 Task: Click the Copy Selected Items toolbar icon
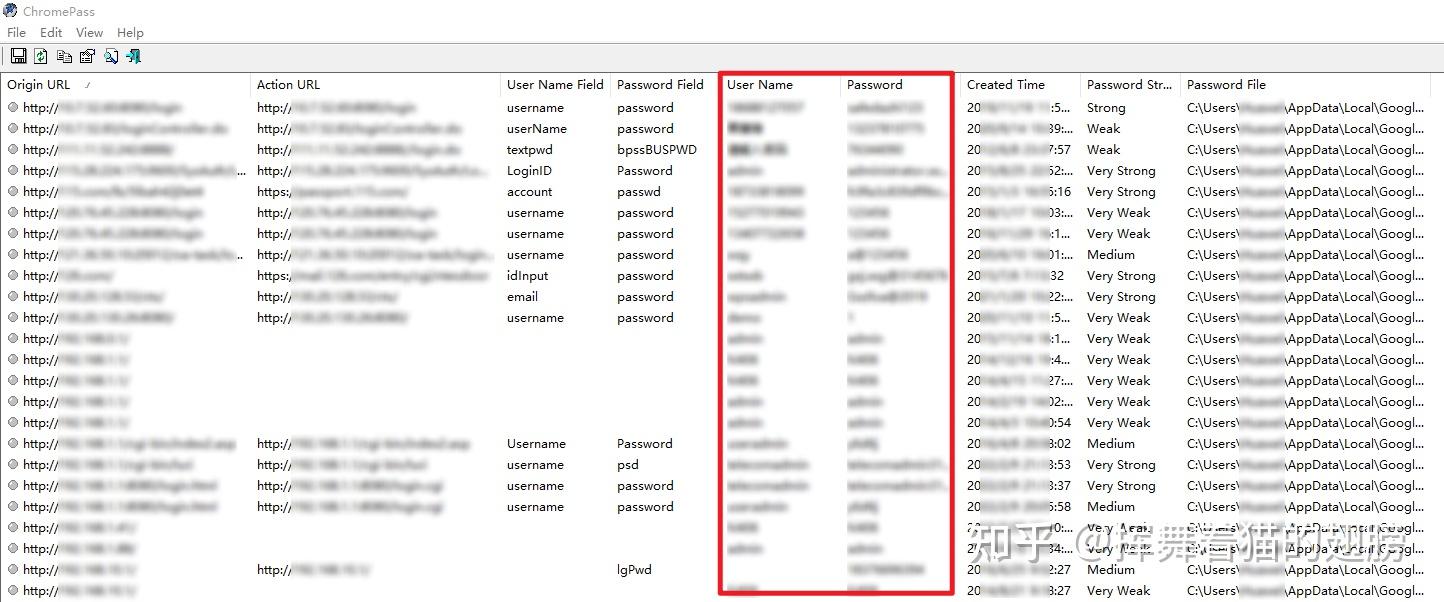click(x=64, y=57)
